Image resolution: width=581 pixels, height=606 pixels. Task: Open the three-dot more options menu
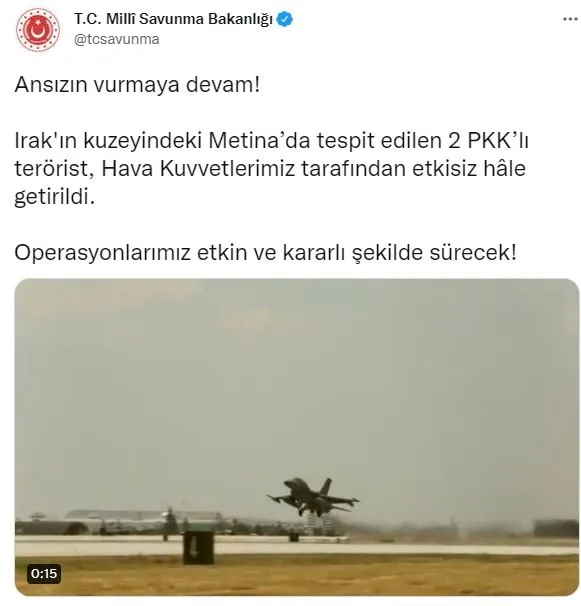[570, 19]
